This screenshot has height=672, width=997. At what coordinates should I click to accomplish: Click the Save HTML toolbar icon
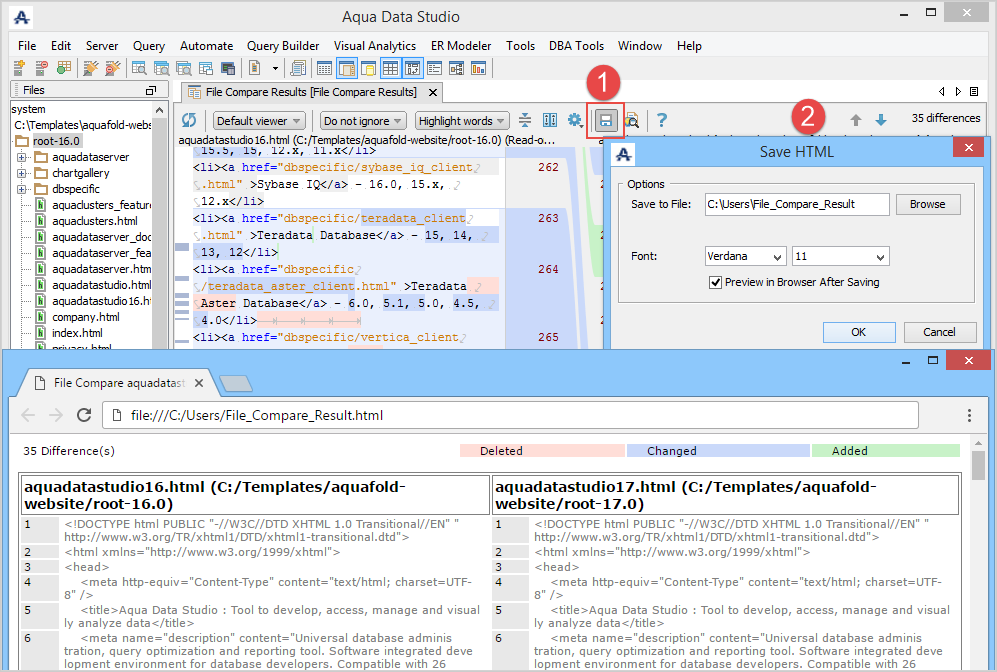tap(605, 121)
